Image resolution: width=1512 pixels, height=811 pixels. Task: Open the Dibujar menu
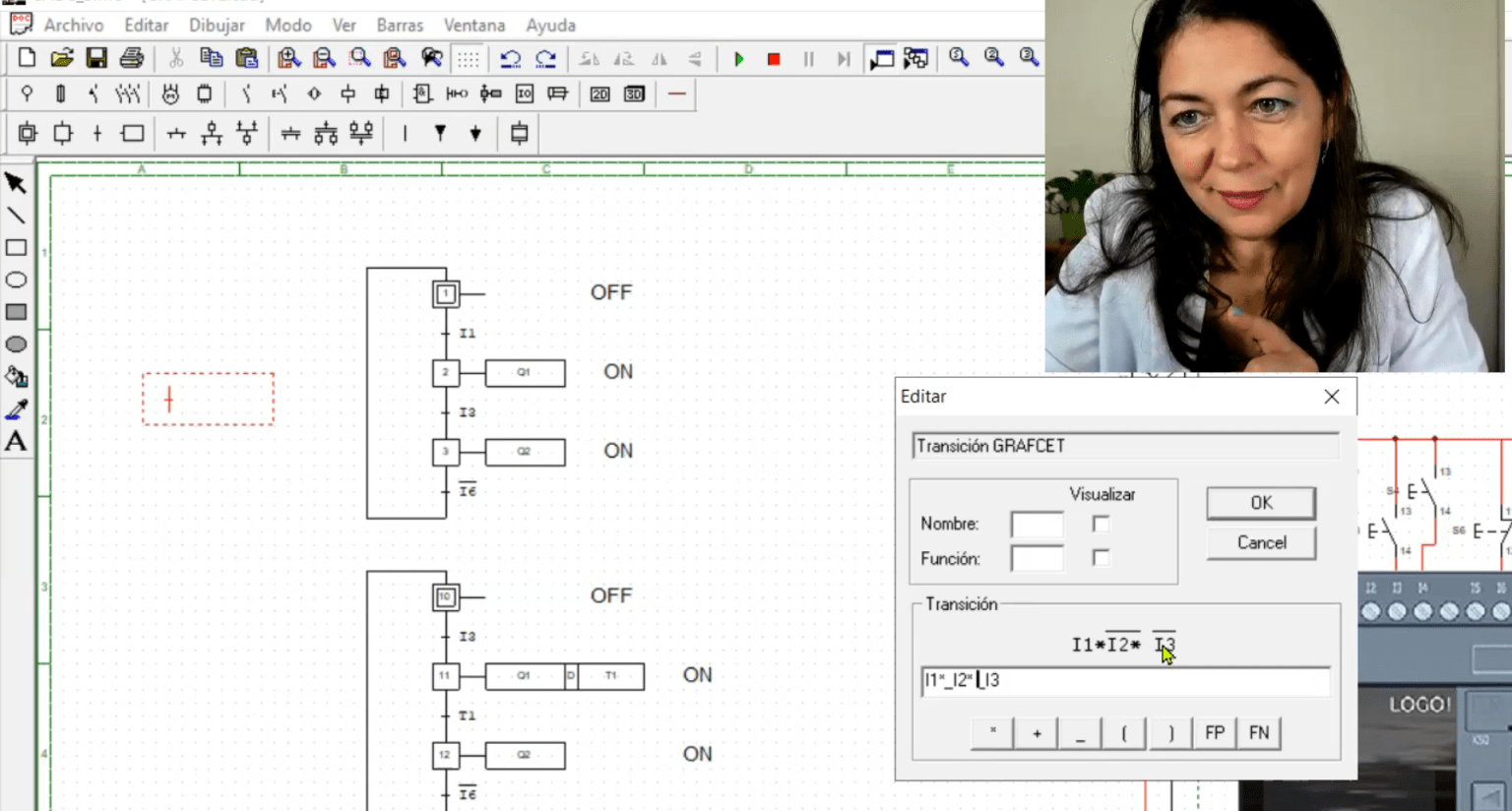[x=217, y=25]
